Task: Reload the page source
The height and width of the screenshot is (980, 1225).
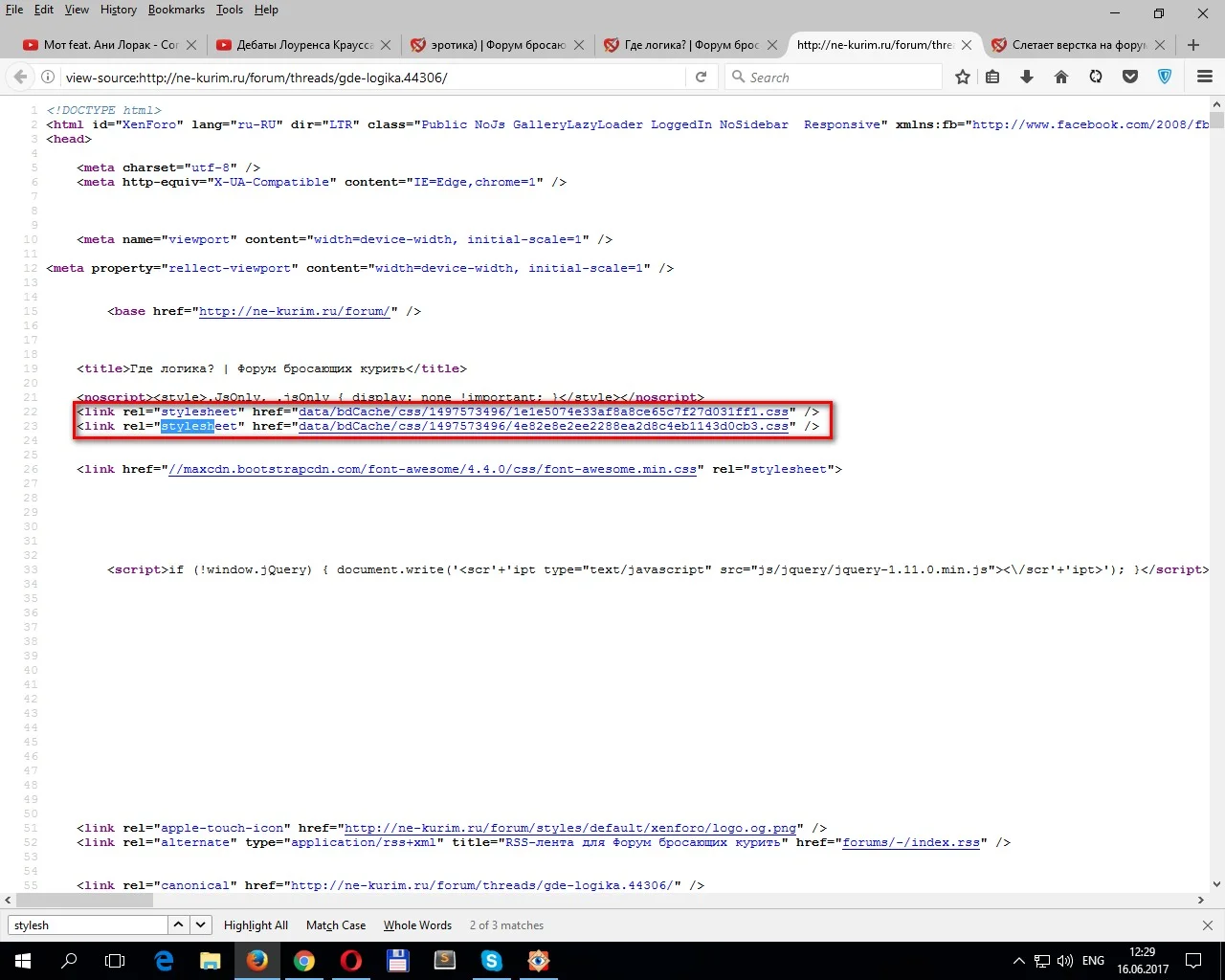Action: coord(702,77)
